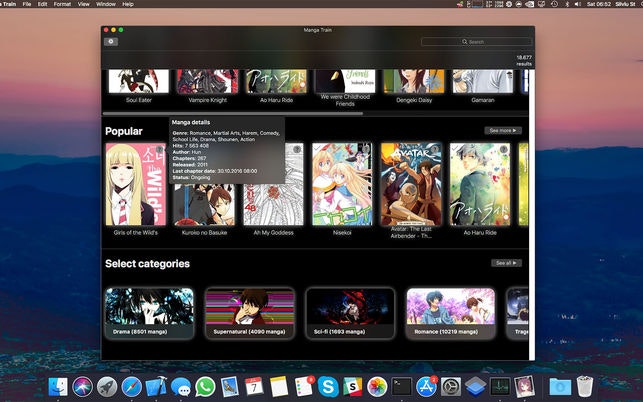
Task: Open Terminal from the dock
Action: 402,387
